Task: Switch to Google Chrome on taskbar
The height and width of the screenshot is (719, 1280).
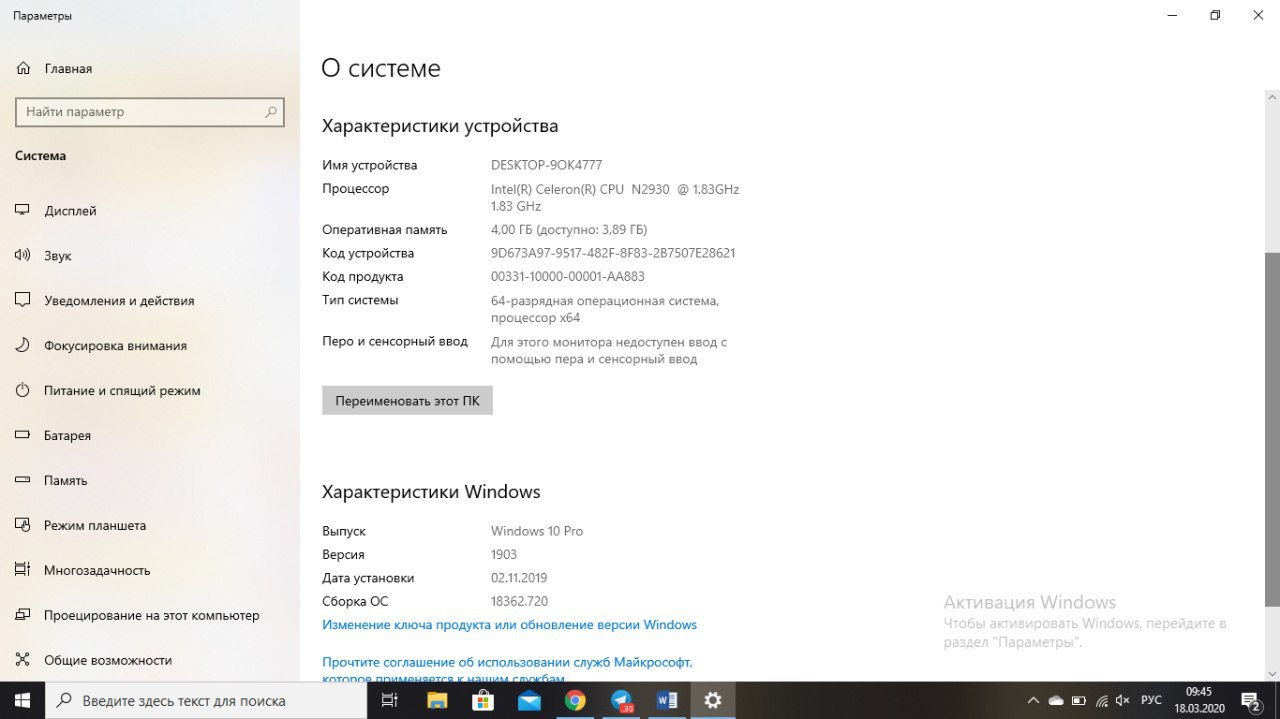Action: click(575, 700)
